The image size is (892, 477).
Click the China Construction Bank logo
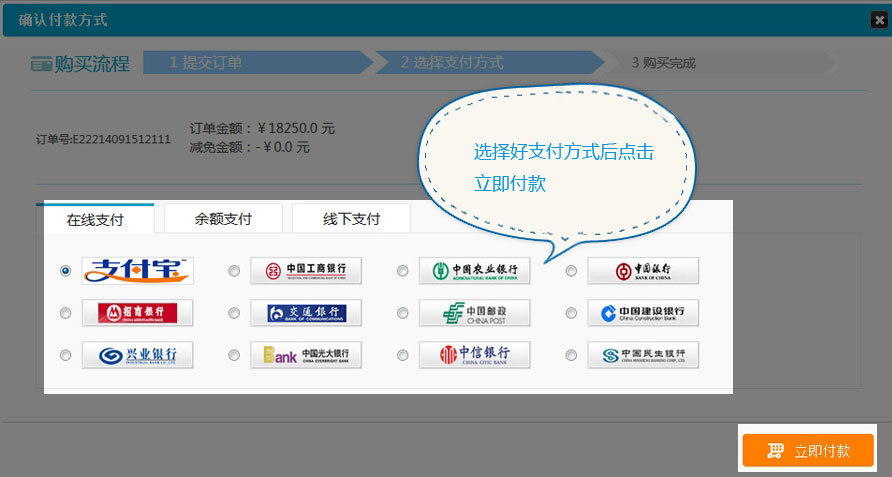642,313
